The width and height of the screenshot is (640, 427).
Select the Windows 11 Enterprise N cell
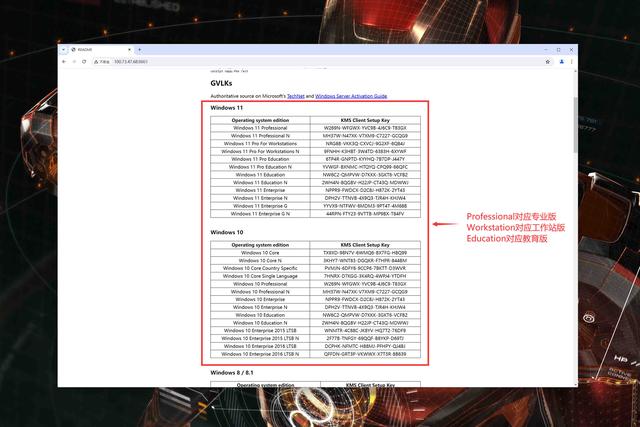(260, 198)
